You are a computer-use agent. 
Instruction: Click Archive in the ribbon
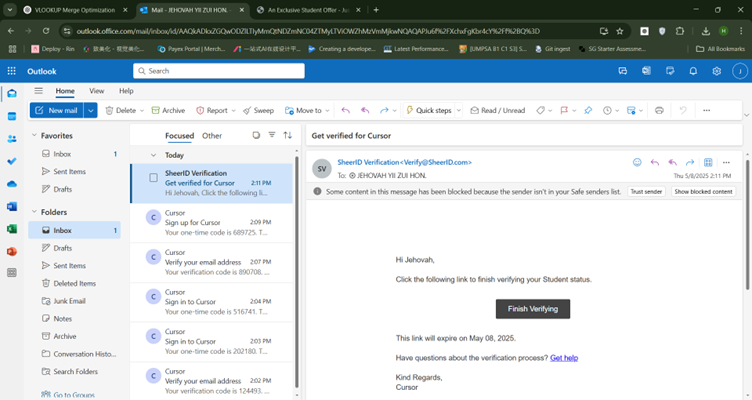[x=168, y=110]
